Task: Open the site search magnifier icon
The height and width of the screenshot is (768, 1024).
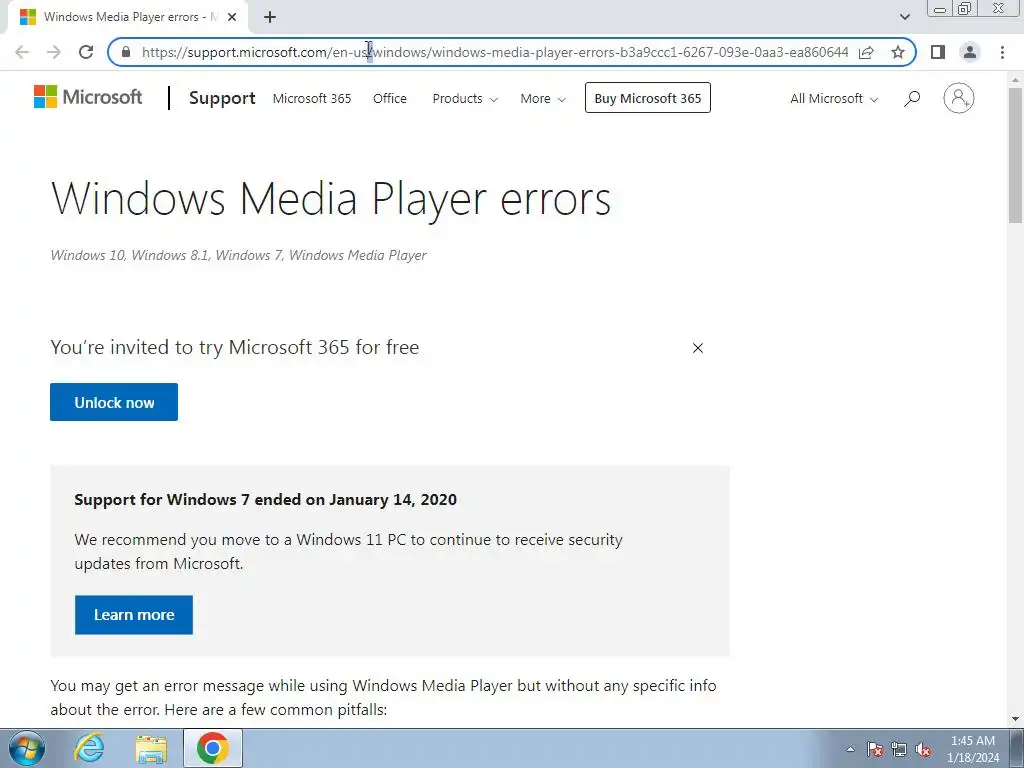Action: pos(912,99)
